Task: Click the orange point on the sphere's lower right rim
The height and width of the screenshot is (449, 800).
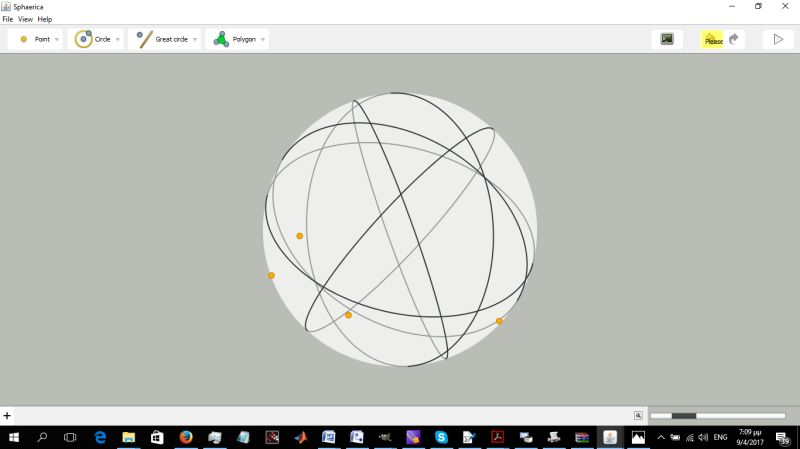Action: click(x=499, y=321)
